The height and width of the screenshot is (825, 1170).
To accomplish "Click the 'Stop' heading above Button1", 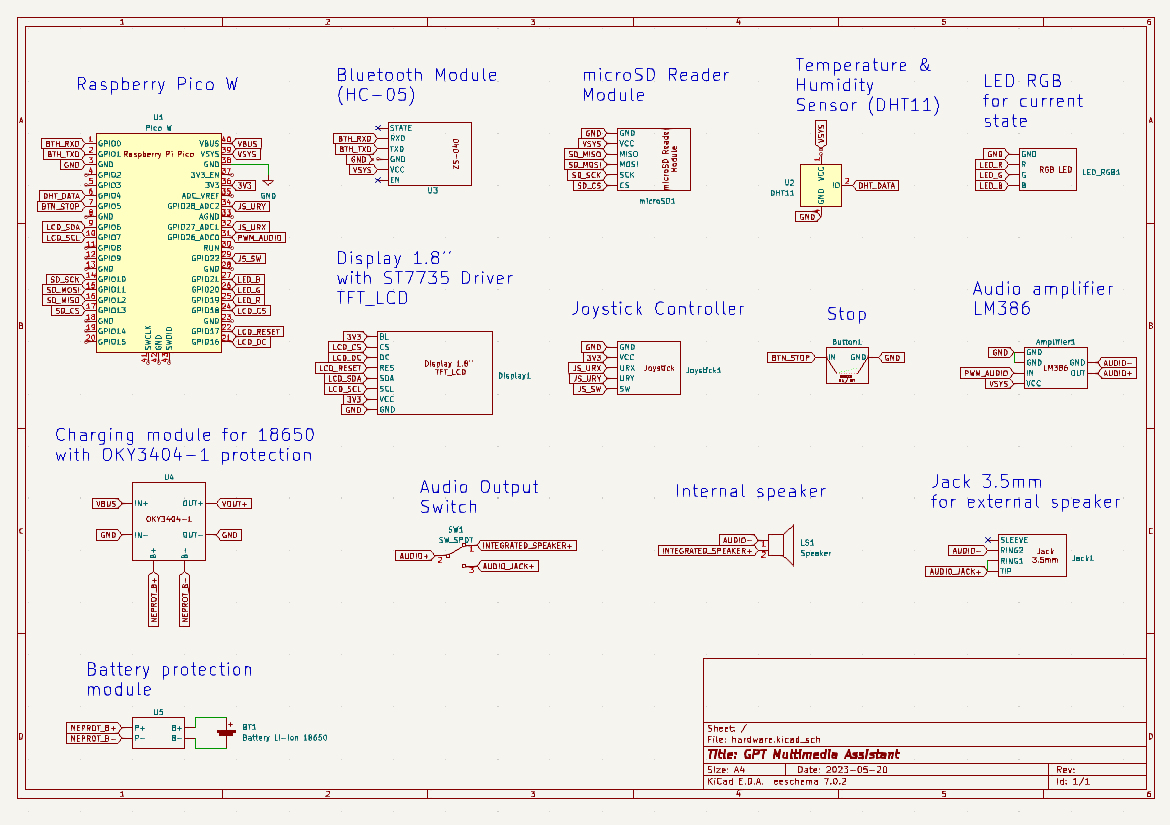I will [847, 314].
